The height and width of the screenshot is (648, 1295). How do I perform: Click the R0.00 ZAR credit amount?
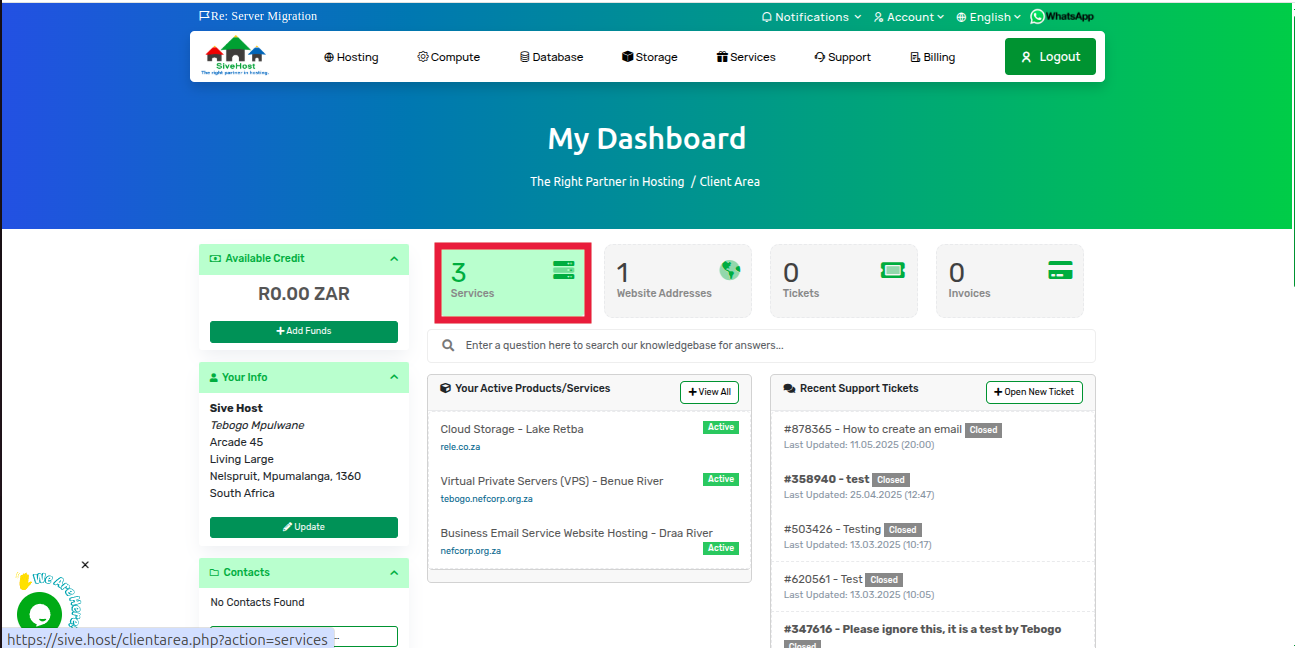tap(304, 294)
